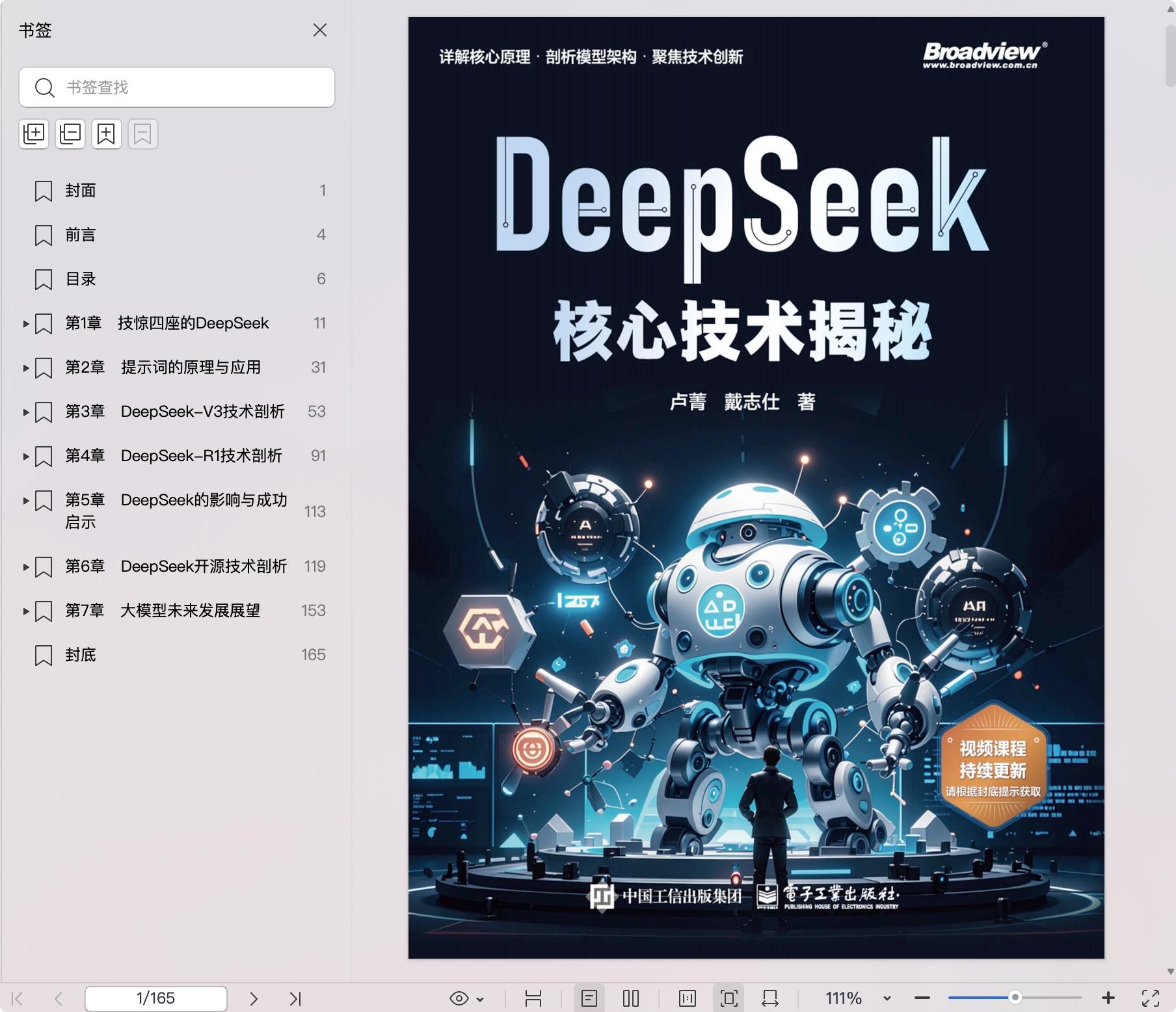1176x1012 pixels.
Task: Click page number 165 of 封底
Action: point(314,655)
